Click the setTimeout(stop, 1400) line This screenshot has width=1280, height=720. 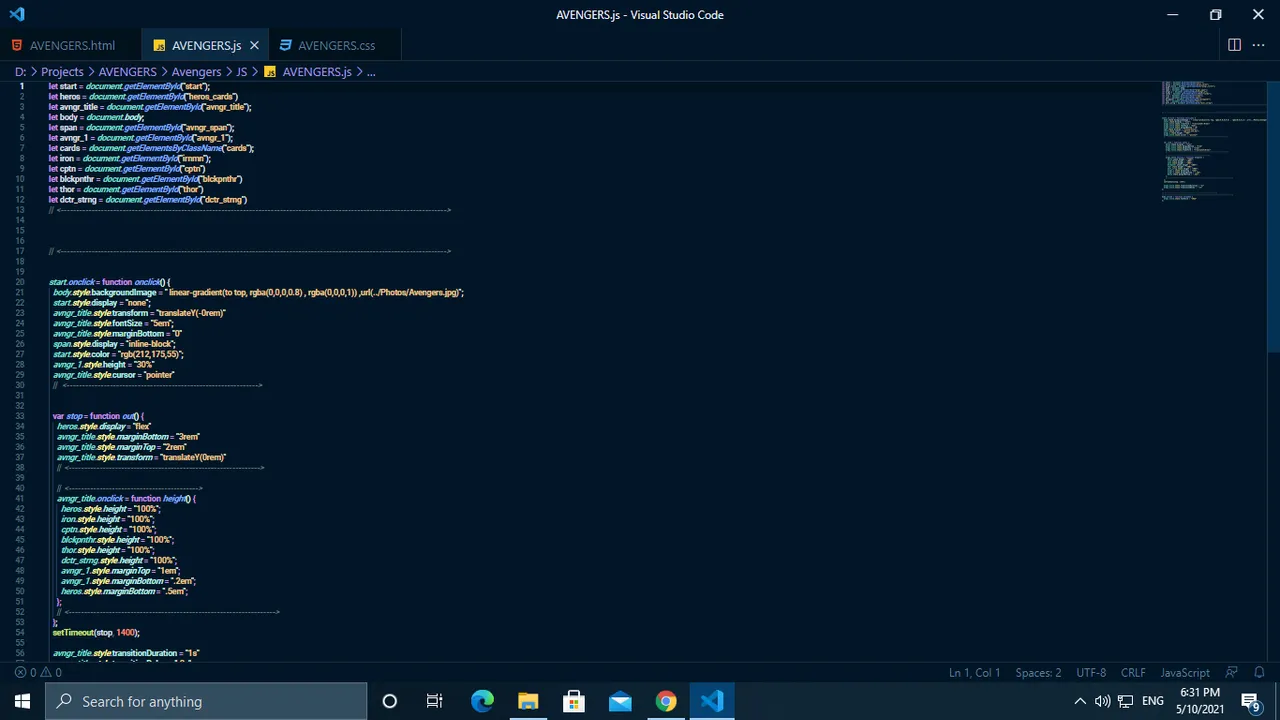[96, 632]
